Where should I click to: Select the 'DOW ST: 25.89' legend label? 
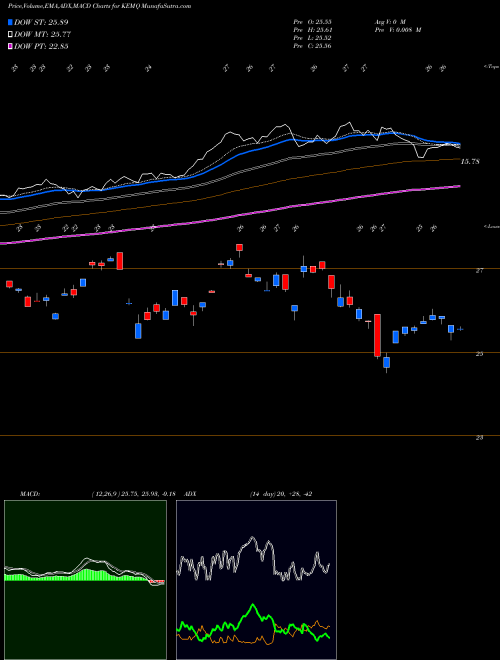[41, 22]
